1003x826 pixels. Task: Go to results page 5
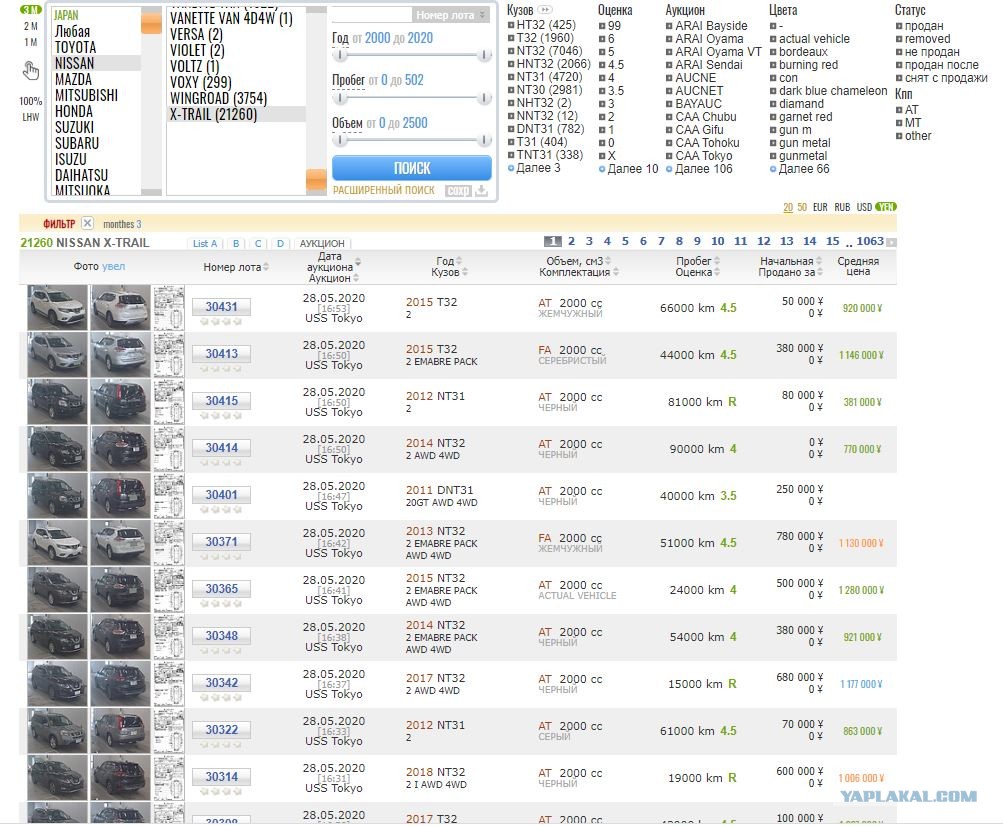[625, 241]
